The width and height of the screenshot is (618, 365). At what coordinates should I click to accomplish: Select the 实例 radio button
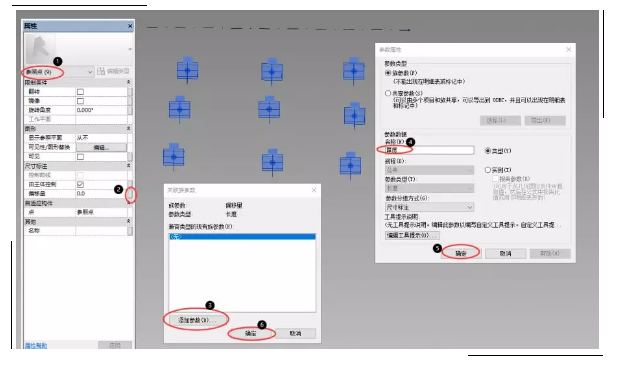(488, 170)
